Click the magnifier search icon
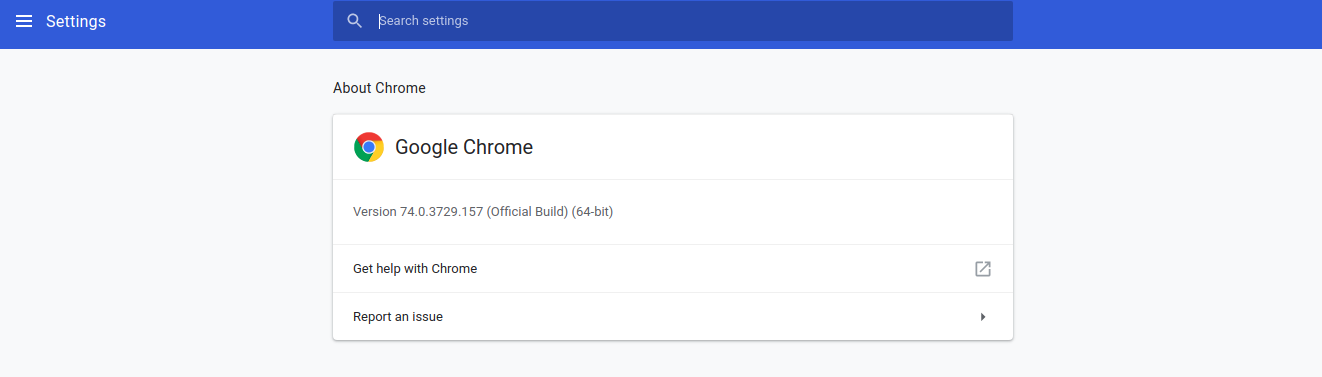 (x=354, y=21)
